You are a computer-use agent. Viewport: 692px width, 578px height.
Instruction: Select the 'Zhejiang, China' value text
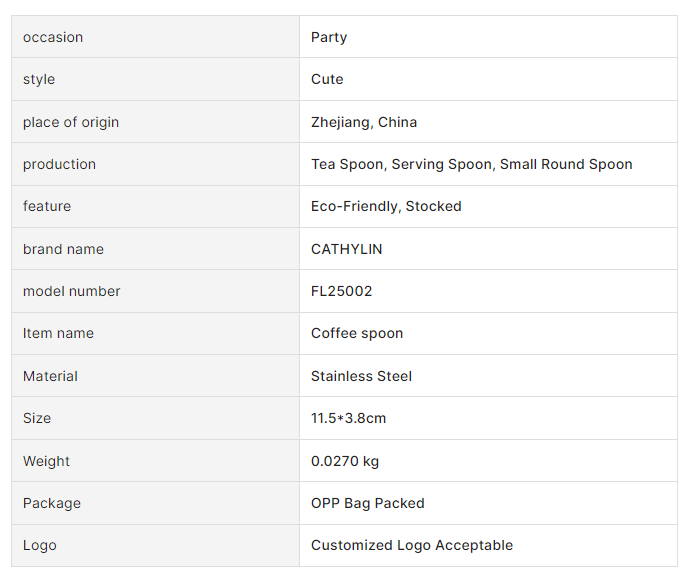pyautogui.click(x=364, y=122)
